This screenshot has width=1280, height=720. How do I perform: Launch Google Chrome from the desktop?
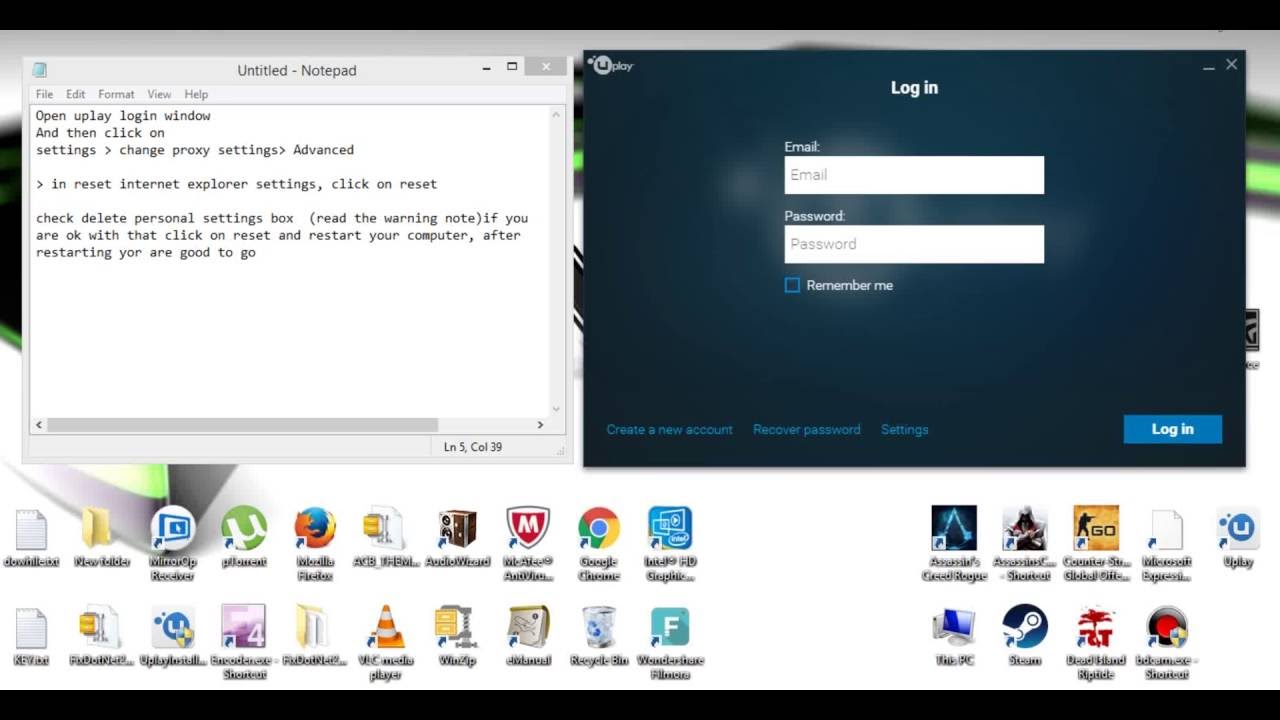(599, 544)
